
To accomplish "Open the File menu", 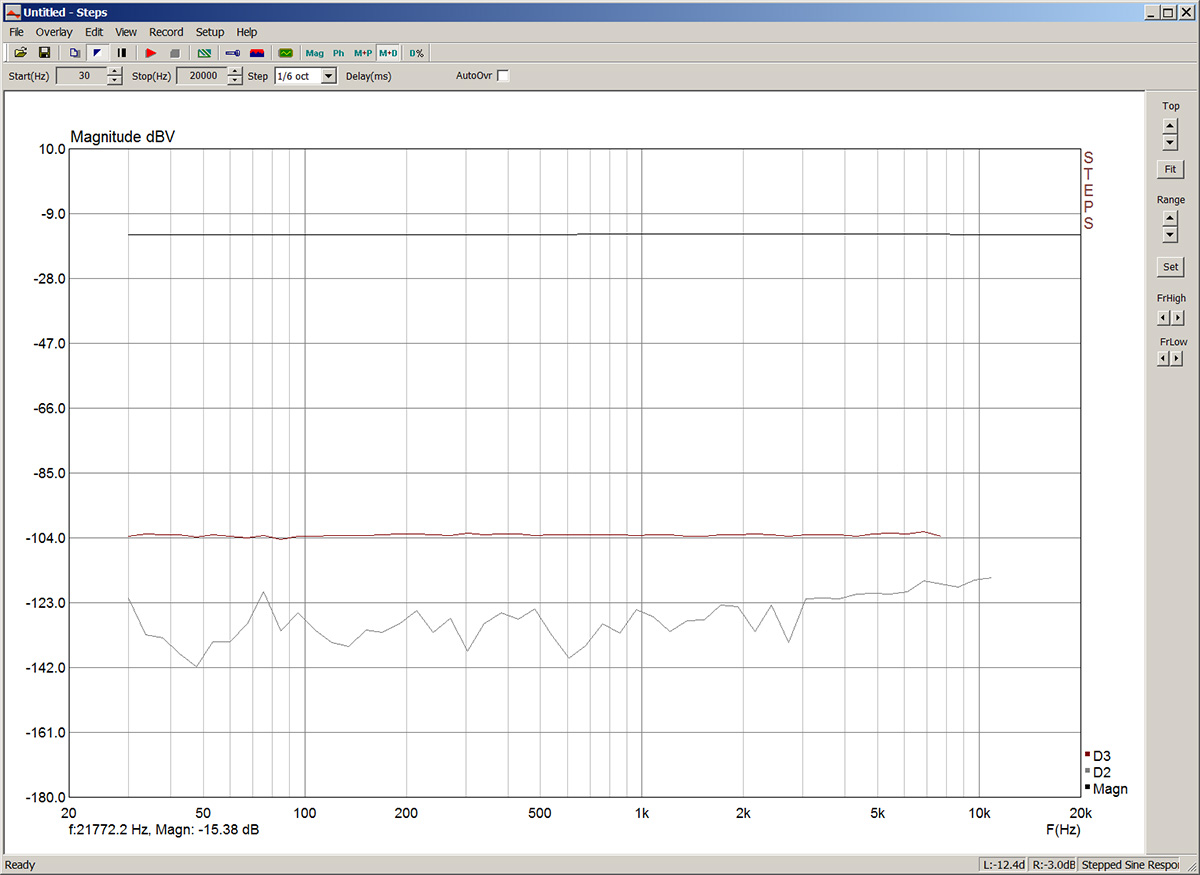I will click(x=17, y=32).
